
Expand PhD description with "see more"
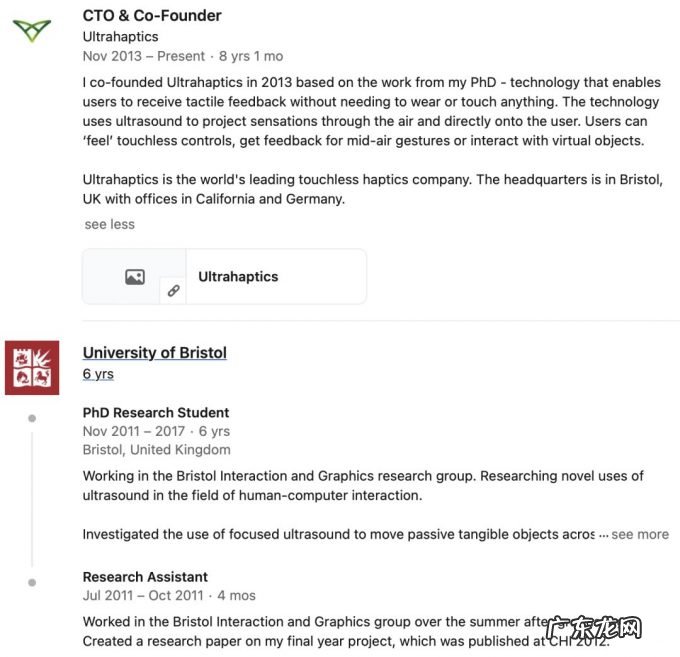[640, 534]
